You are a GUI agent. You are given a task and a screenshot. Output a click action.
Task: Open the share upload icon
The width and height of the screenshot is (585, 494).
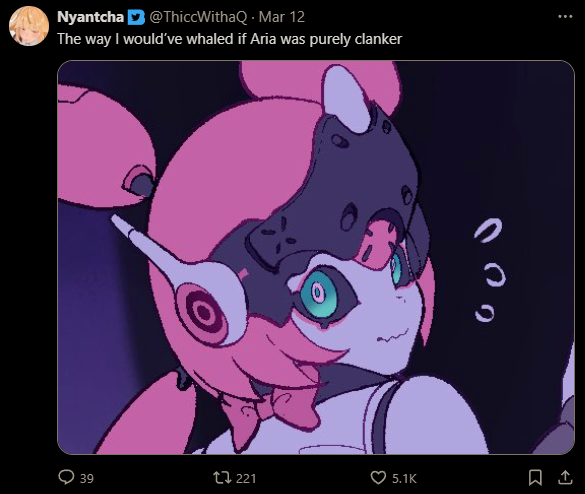pos(565,478)
